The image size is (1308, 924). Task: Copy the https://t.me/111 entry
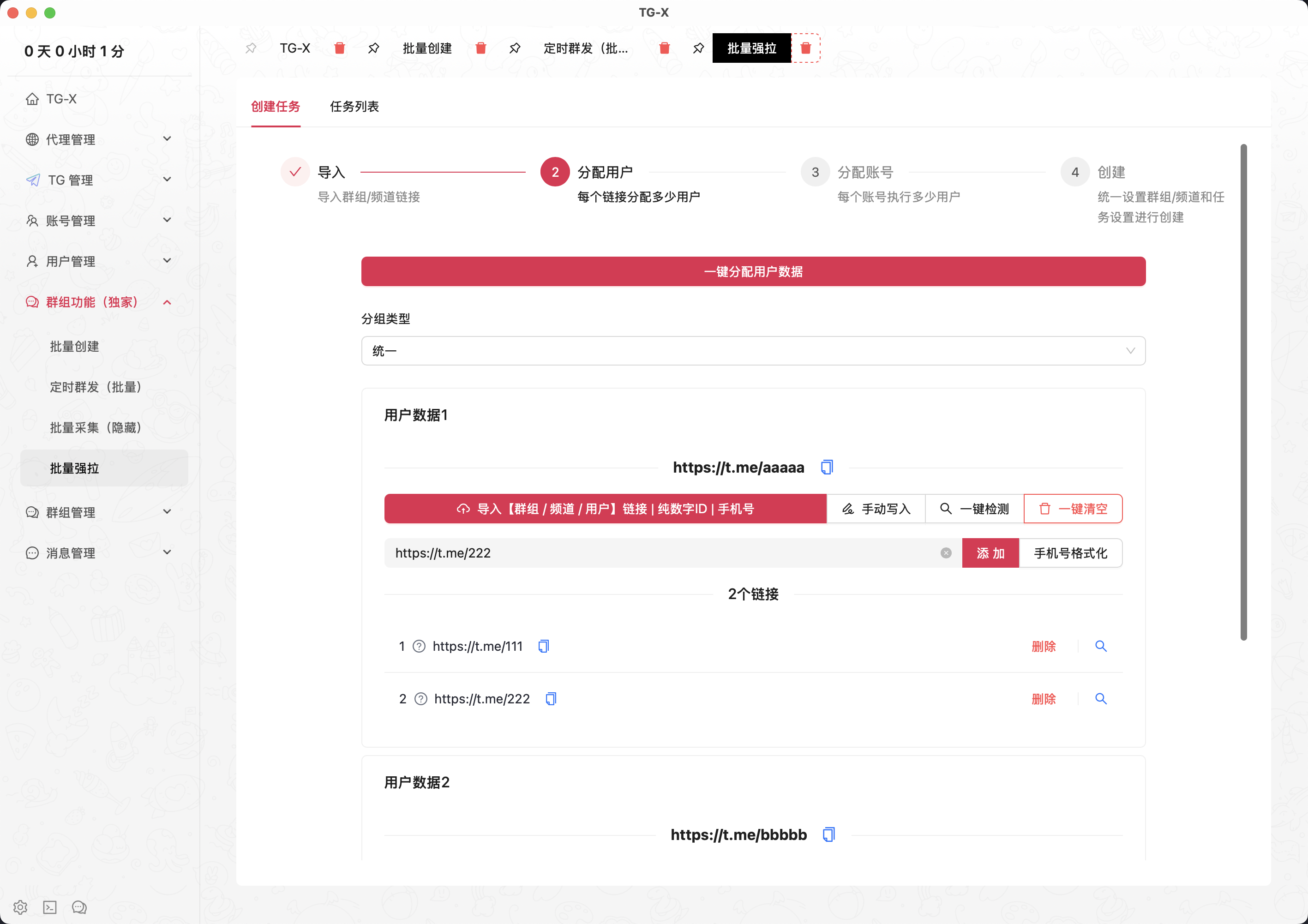coord(544,646)
